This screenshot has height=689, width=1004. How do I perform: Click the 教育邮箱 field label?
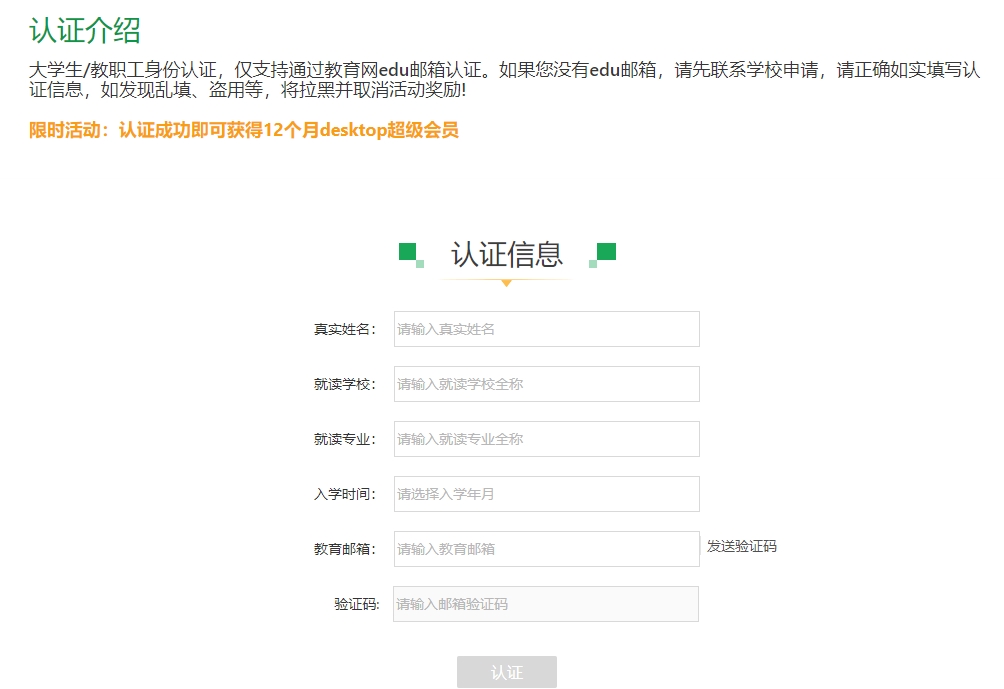tap(345, 550)
